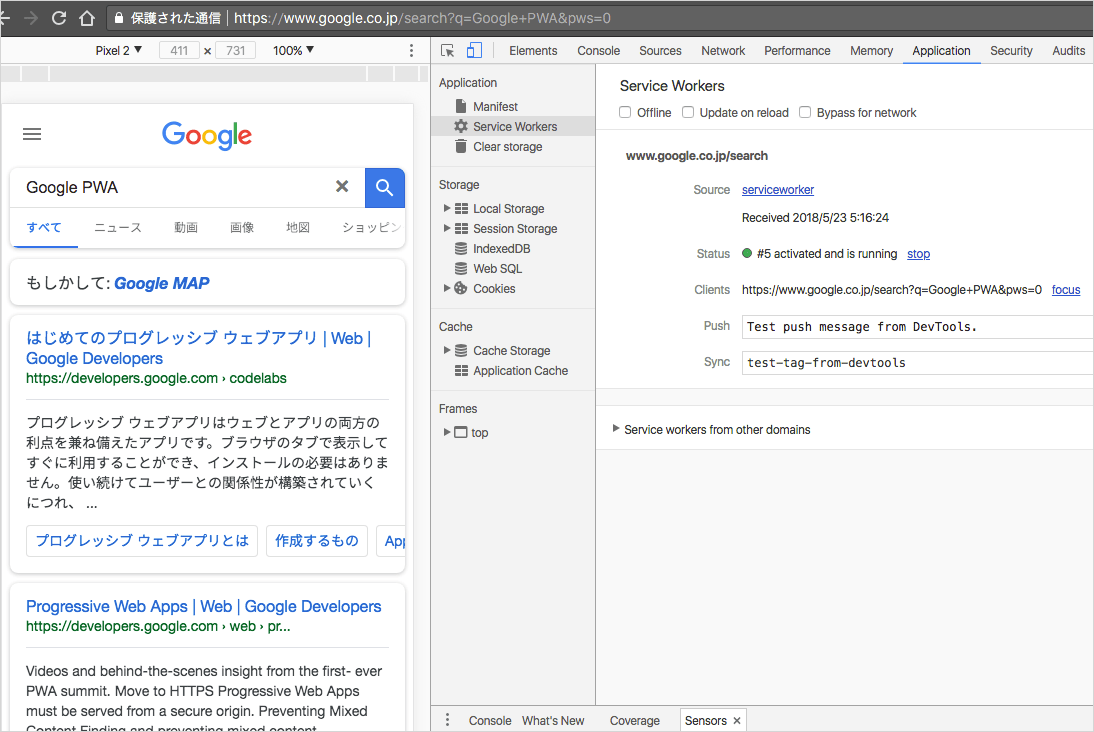Viewport: 1094px width, 732px height.
Task: Expand the Session Storage tree node
Action: [x=447, y=228]
